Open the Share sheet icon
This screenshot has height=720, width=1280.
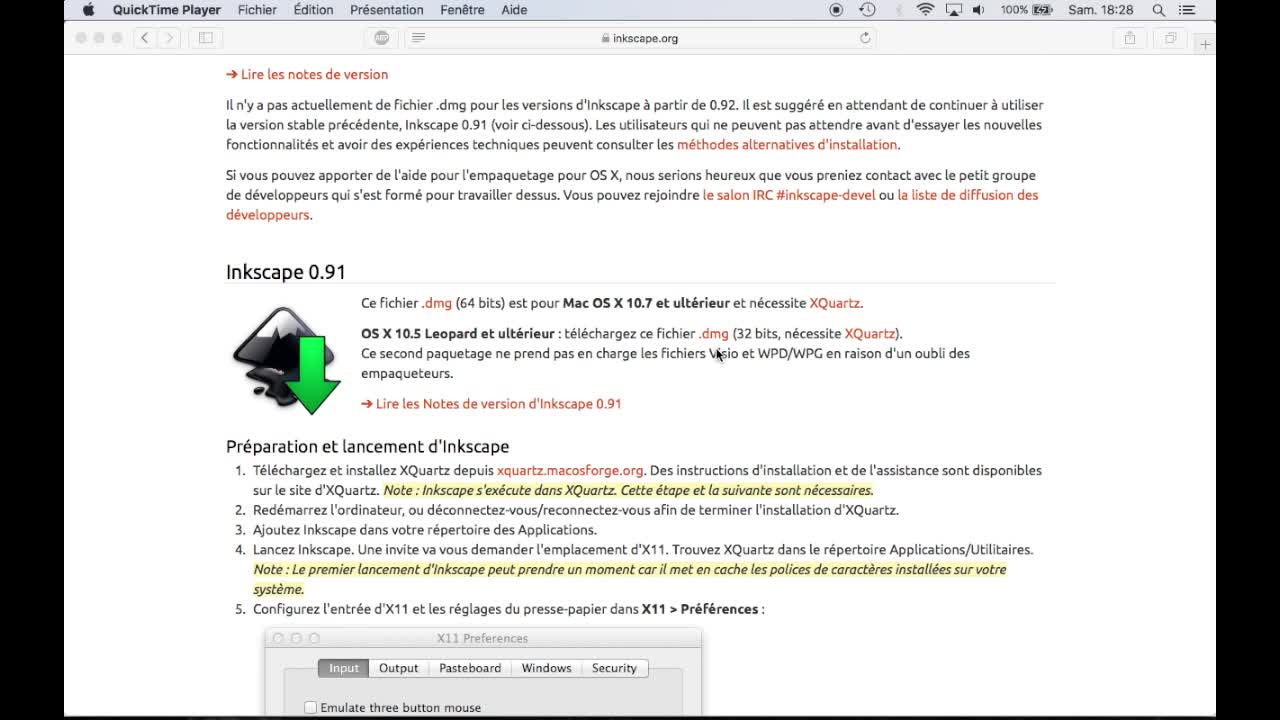coord(1129,38)
